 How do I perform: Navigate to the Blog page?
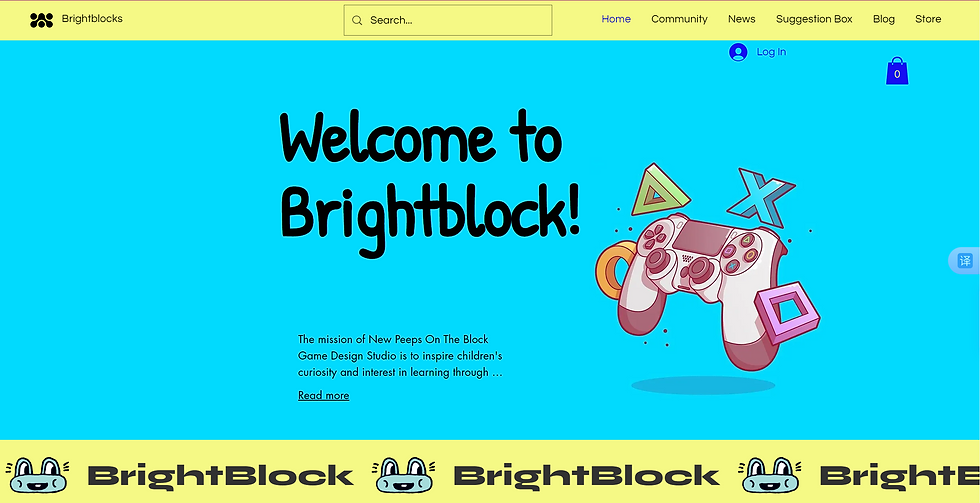click(x=884, y=19)
